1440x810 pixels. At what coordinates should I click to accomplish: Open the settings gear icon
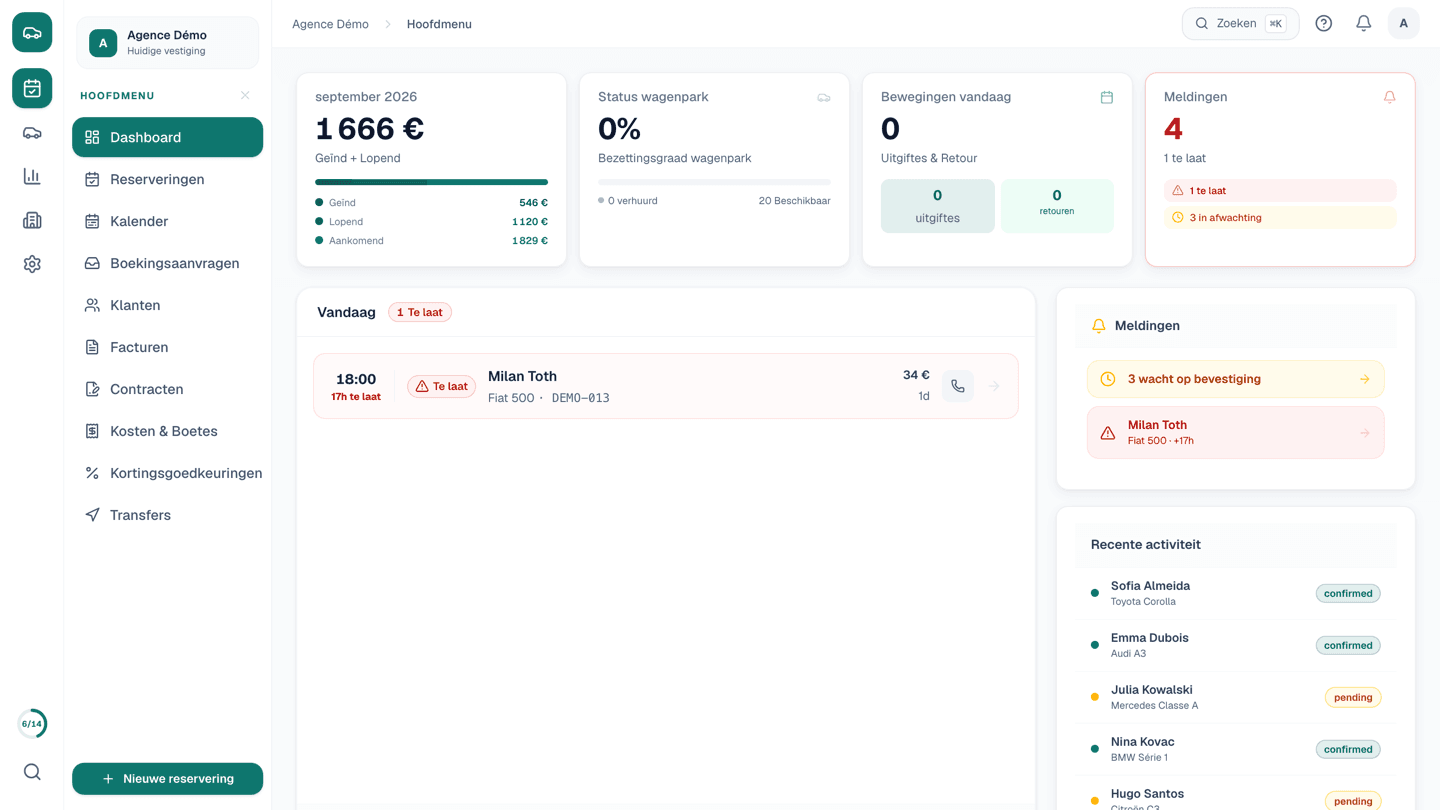click(x=32, y=264)
